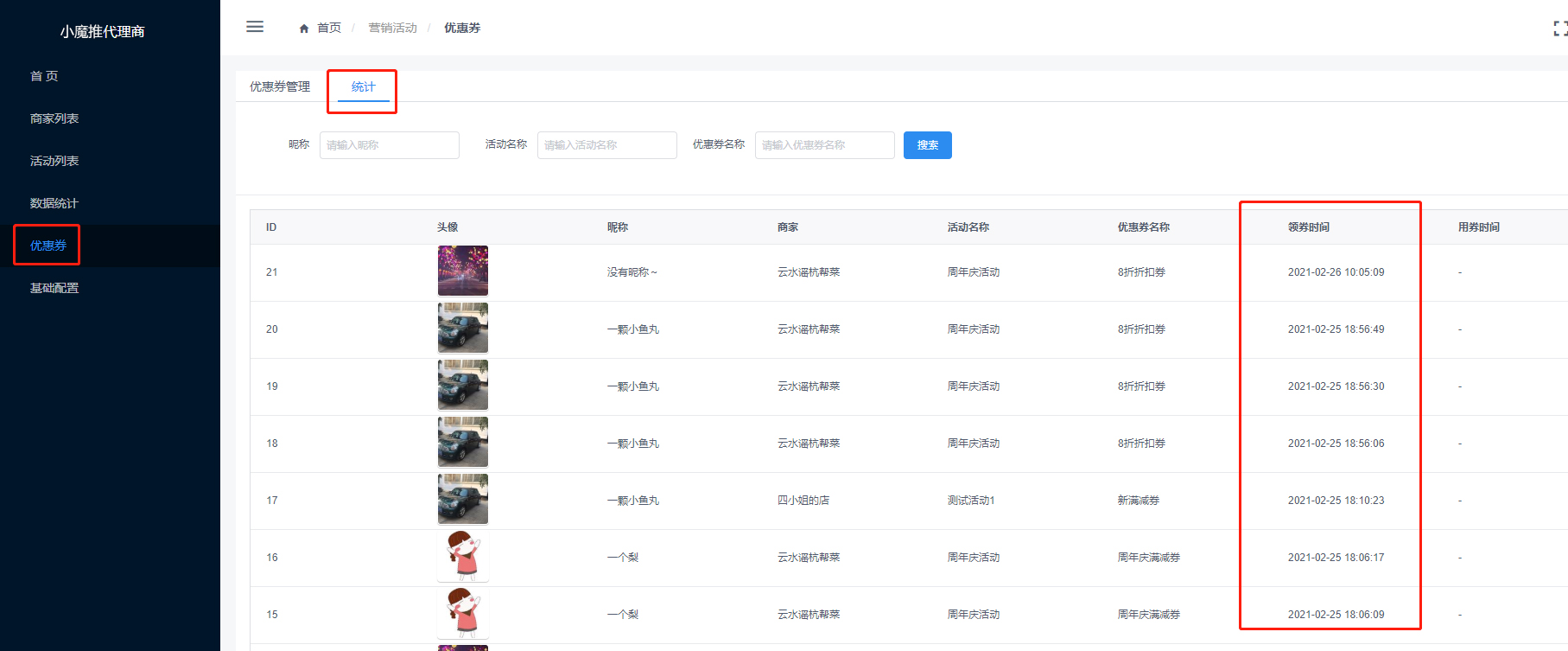Viewport: 1568px width, 651px height.
Task: Open 商家列表 in the sidebar
Action: (54, 118)
